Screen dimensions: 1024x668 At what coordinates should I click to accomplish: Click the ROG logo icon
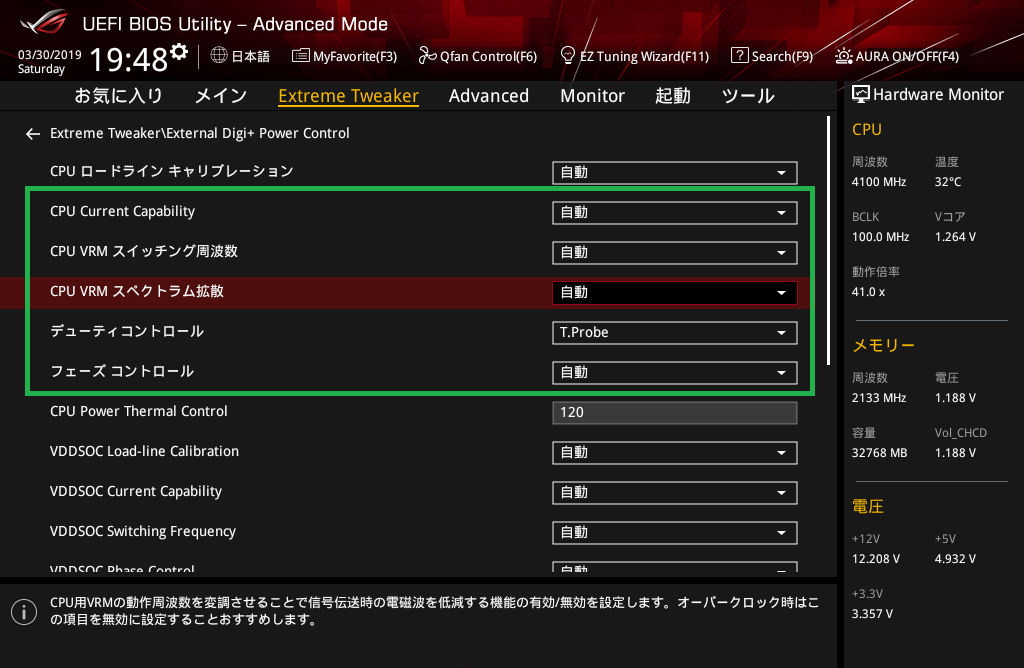point(44,22)
